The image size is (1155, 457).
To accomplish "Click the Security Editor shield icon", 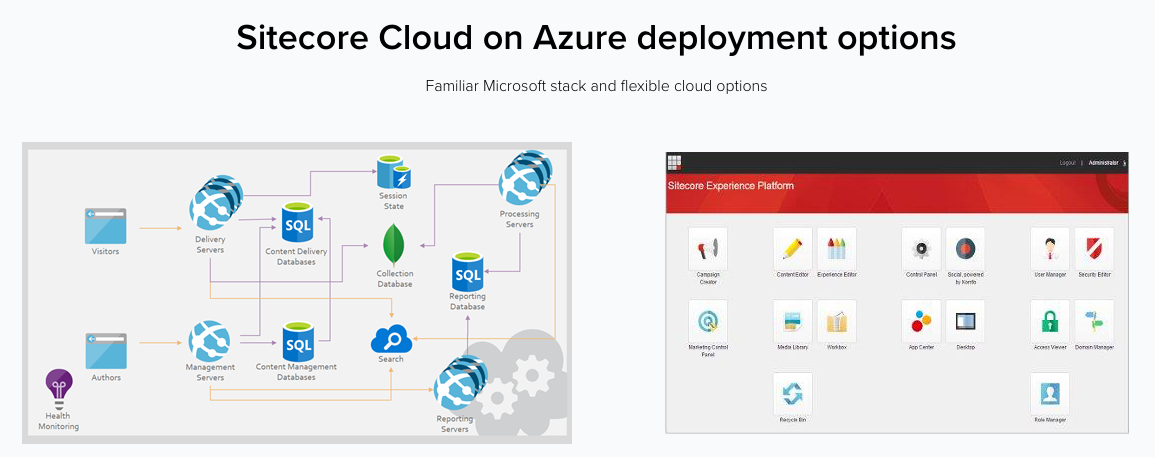I will pyautogui.click(x=1094, y=247).
